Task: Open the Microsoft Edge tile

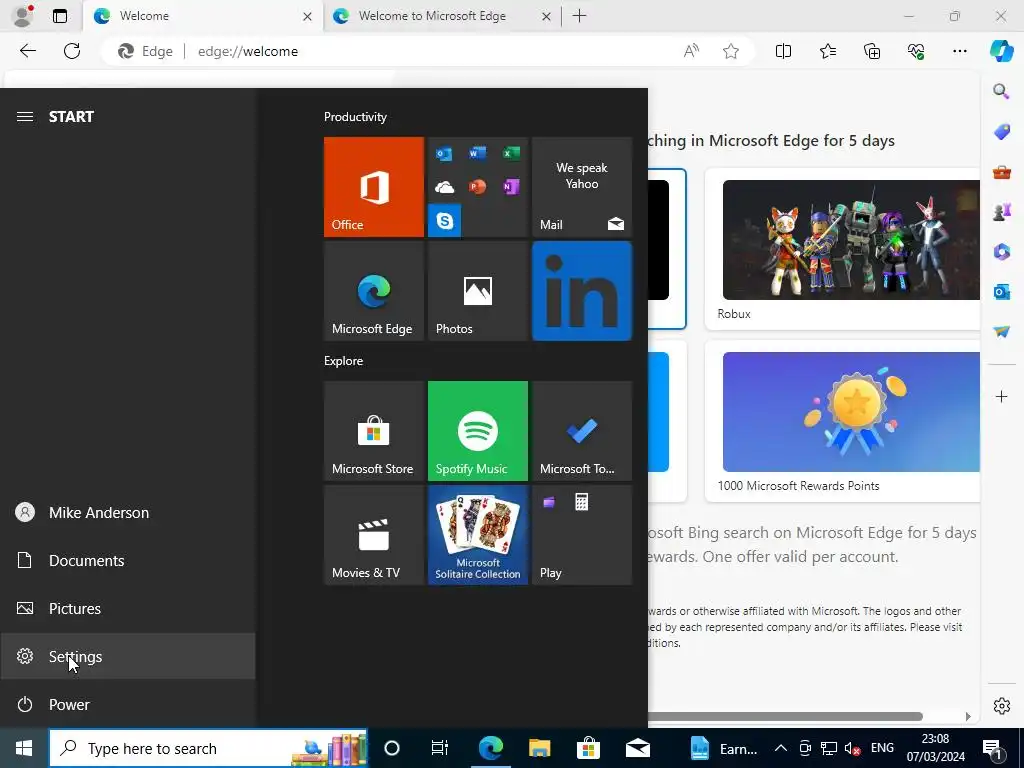Action: tap(374, 291)
